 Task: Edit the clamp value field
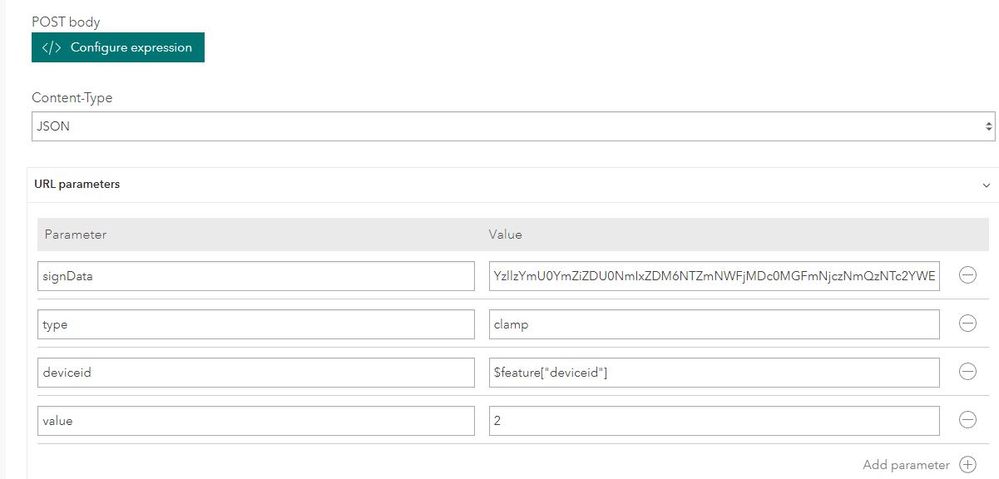714,324
